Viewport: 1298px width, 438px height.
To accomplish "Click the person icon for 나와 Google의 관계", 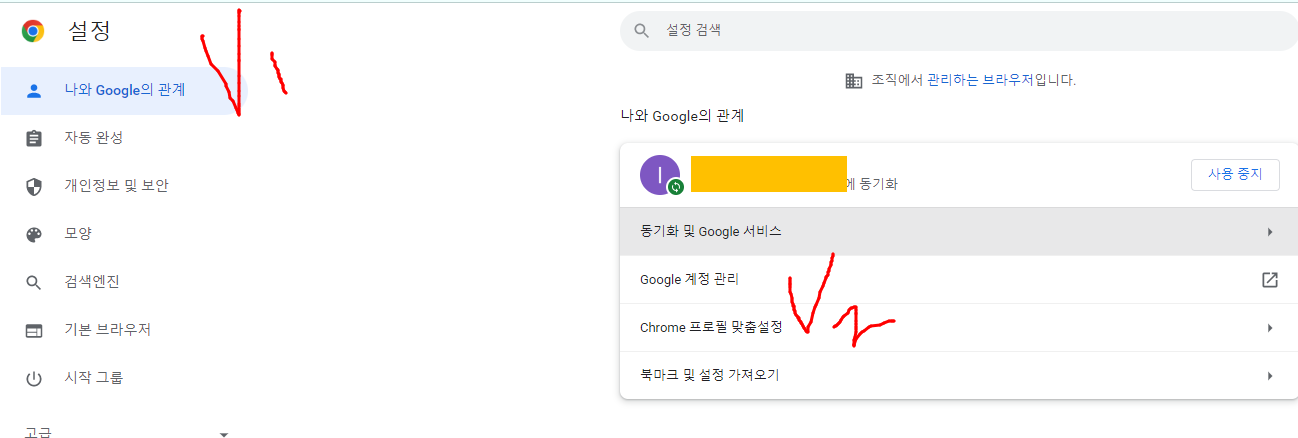I will (34, 90).
